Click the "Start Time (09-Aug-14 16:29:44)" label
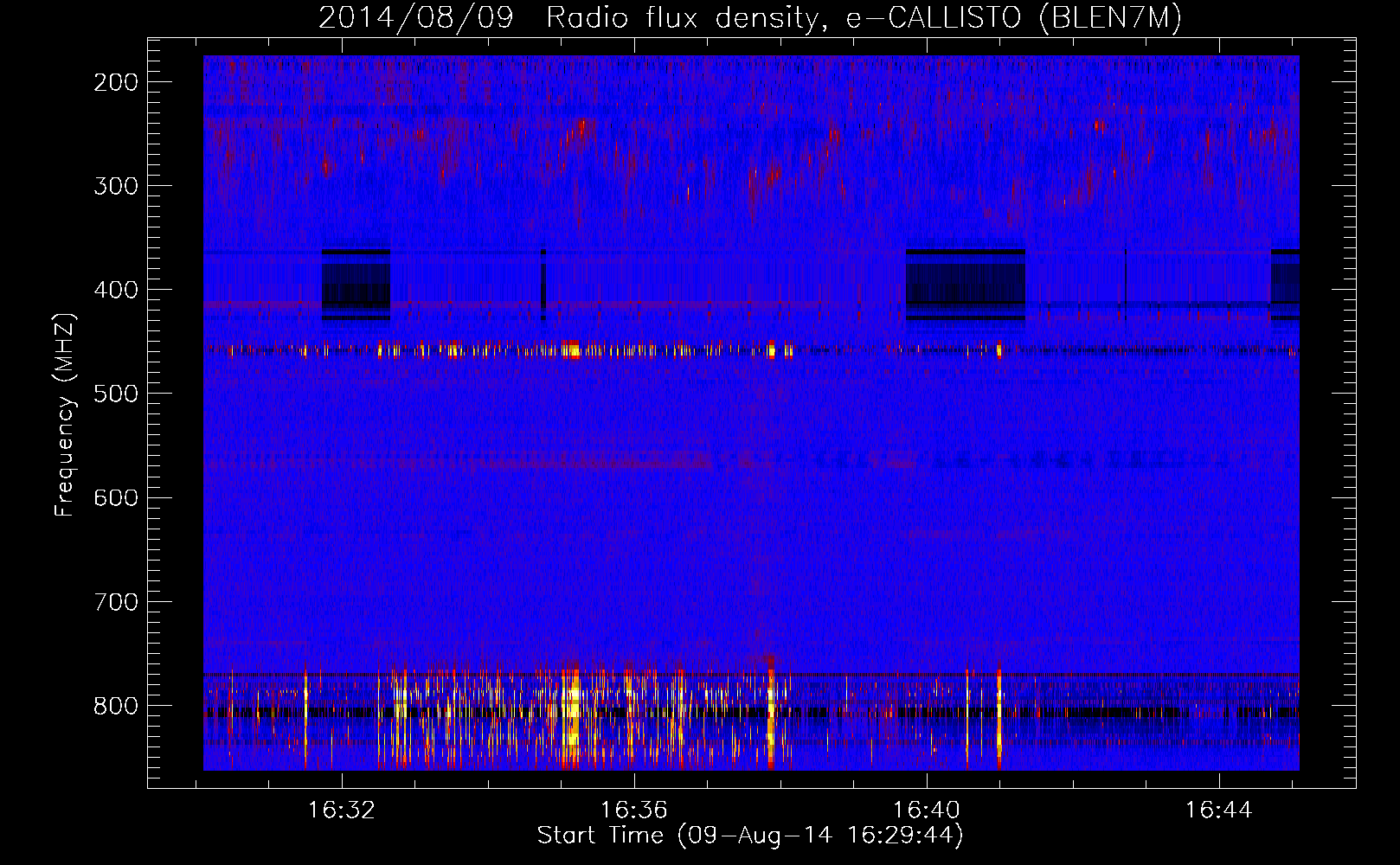Screen dimensions: 1400x865 coord(750,836)
